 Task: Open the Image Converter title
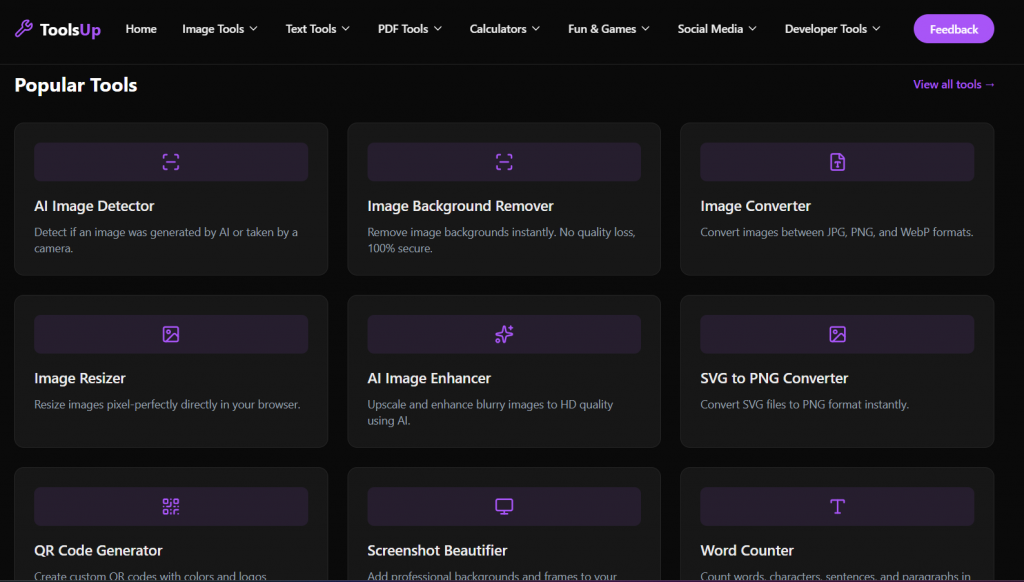click(x=756, y=206)
